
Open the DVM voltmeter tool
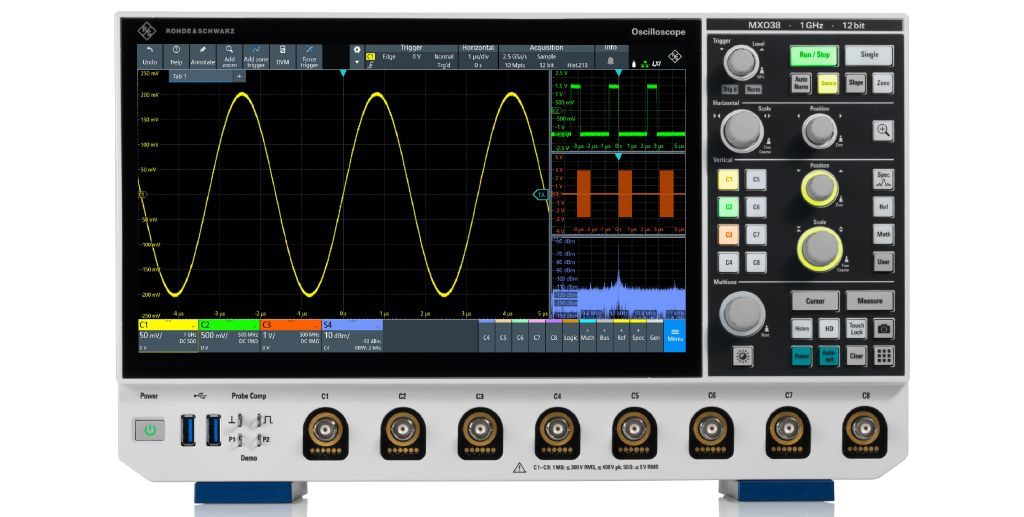tap(283, 55)
